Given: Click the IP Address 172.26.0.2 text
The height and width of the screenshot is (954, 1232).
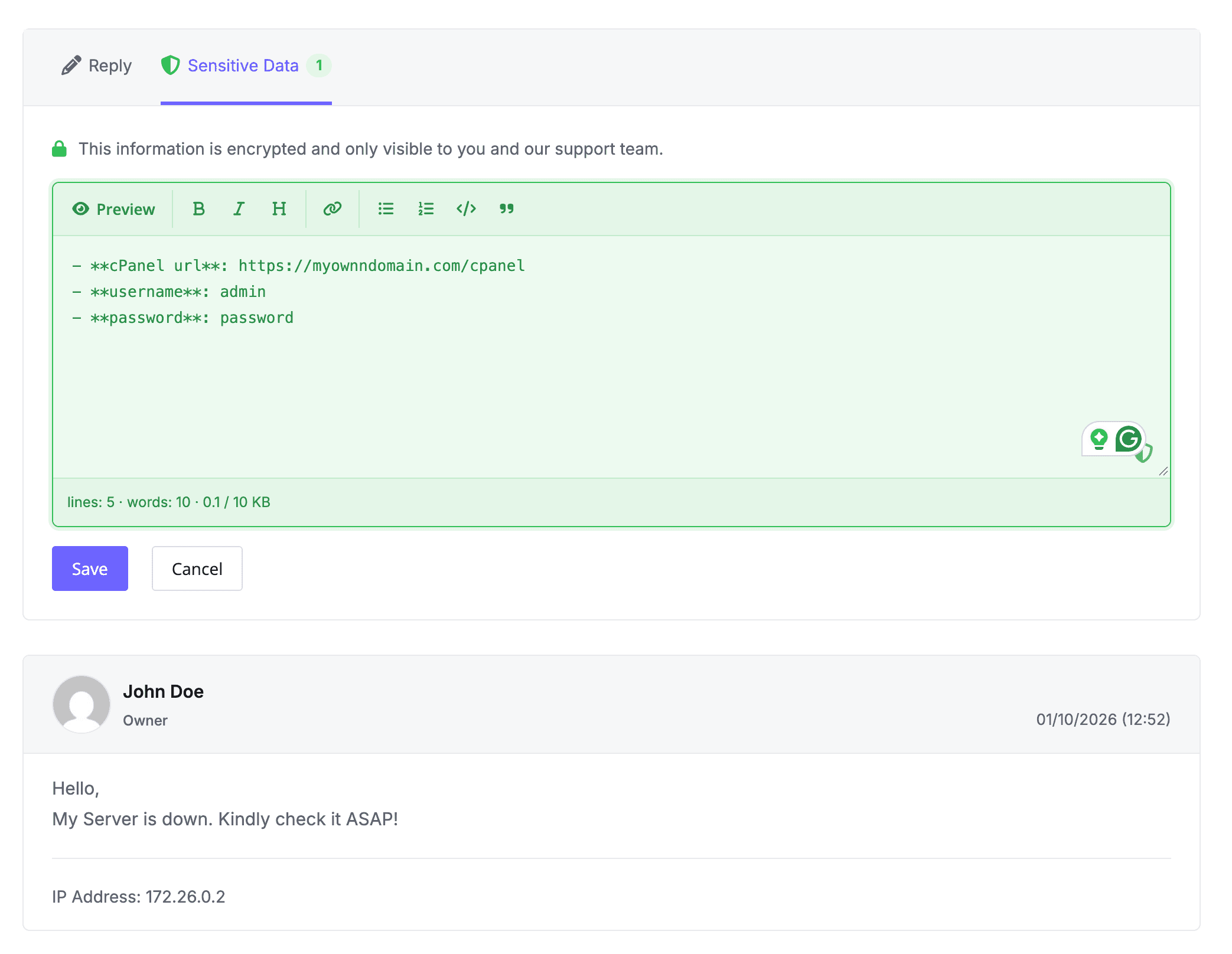Looking at the screenshot, I should point(139,897).
